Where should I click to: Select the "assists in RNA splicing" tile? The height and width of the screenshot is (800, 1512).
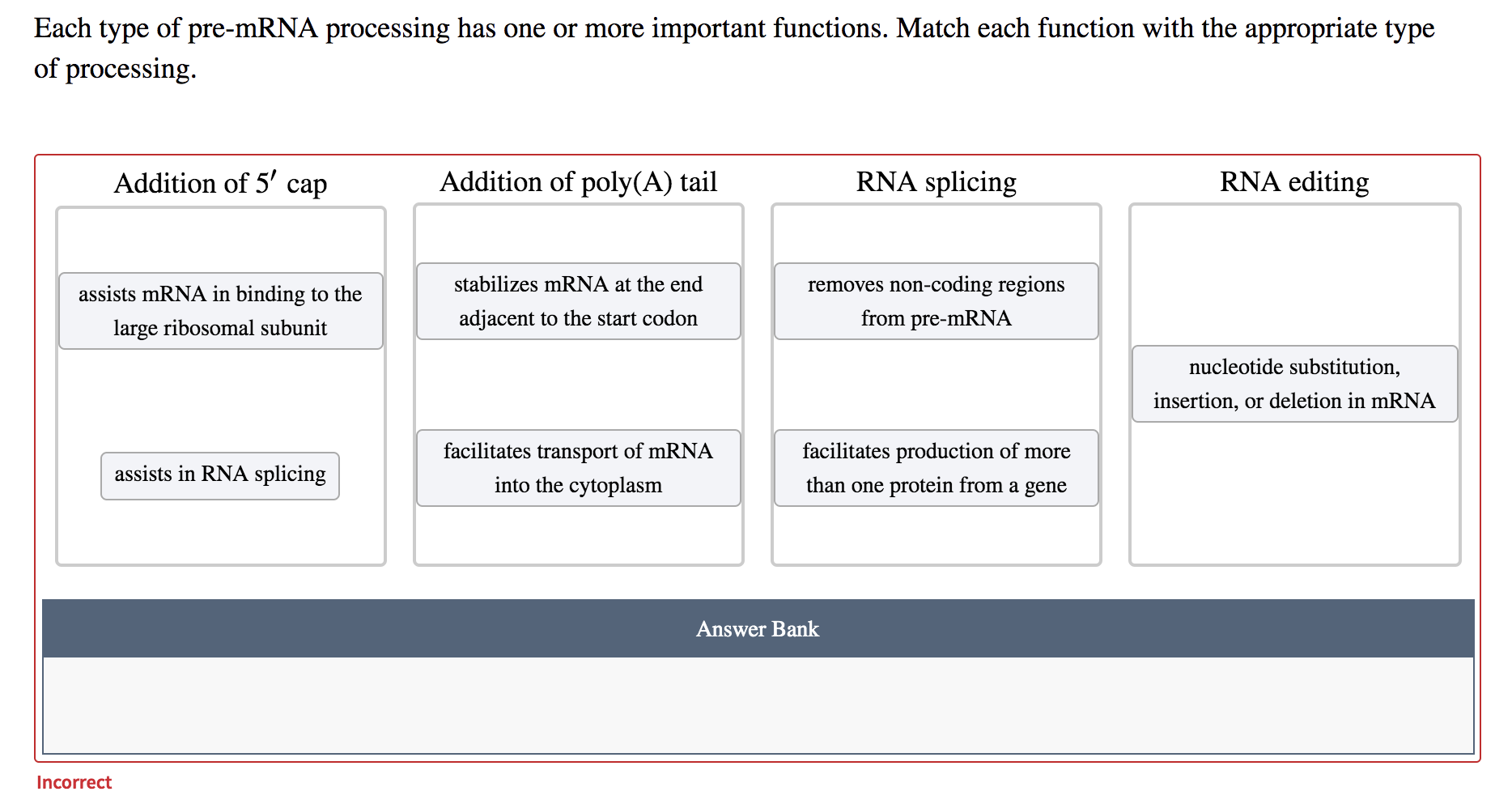(x=219, y=475)
